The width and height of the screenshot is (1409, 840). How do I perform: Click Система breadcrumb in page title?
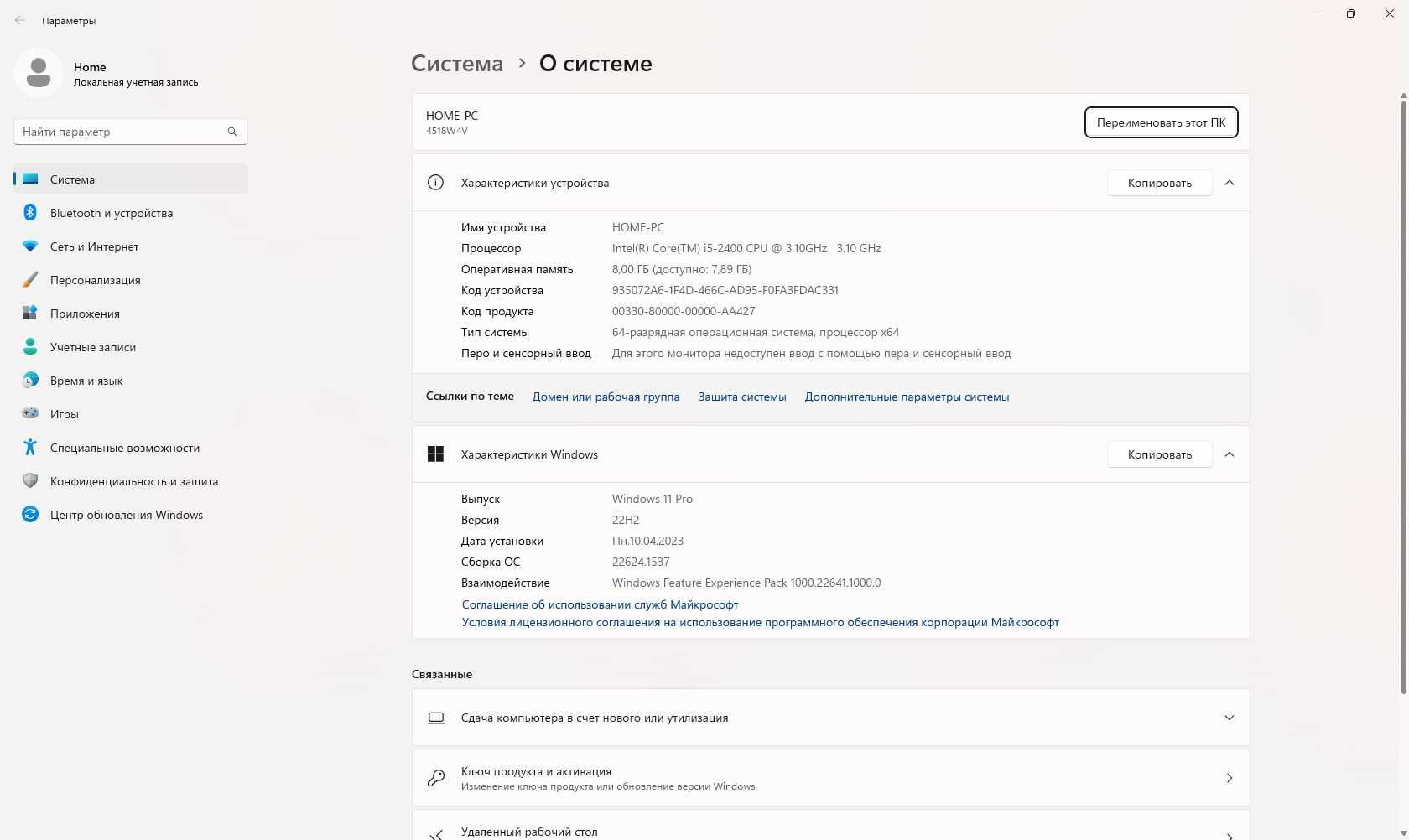pyautogui.click(x=457, y=64)
